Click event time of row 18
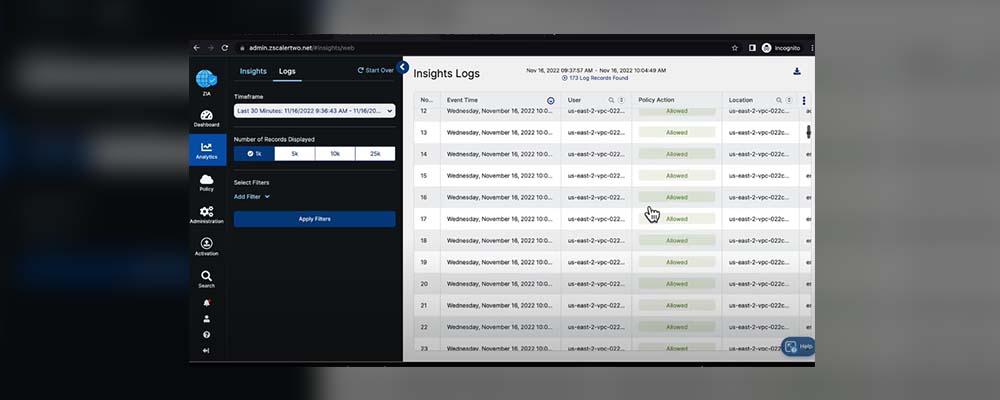Viewport: 1000px width, 400px height. click(499, 241)
